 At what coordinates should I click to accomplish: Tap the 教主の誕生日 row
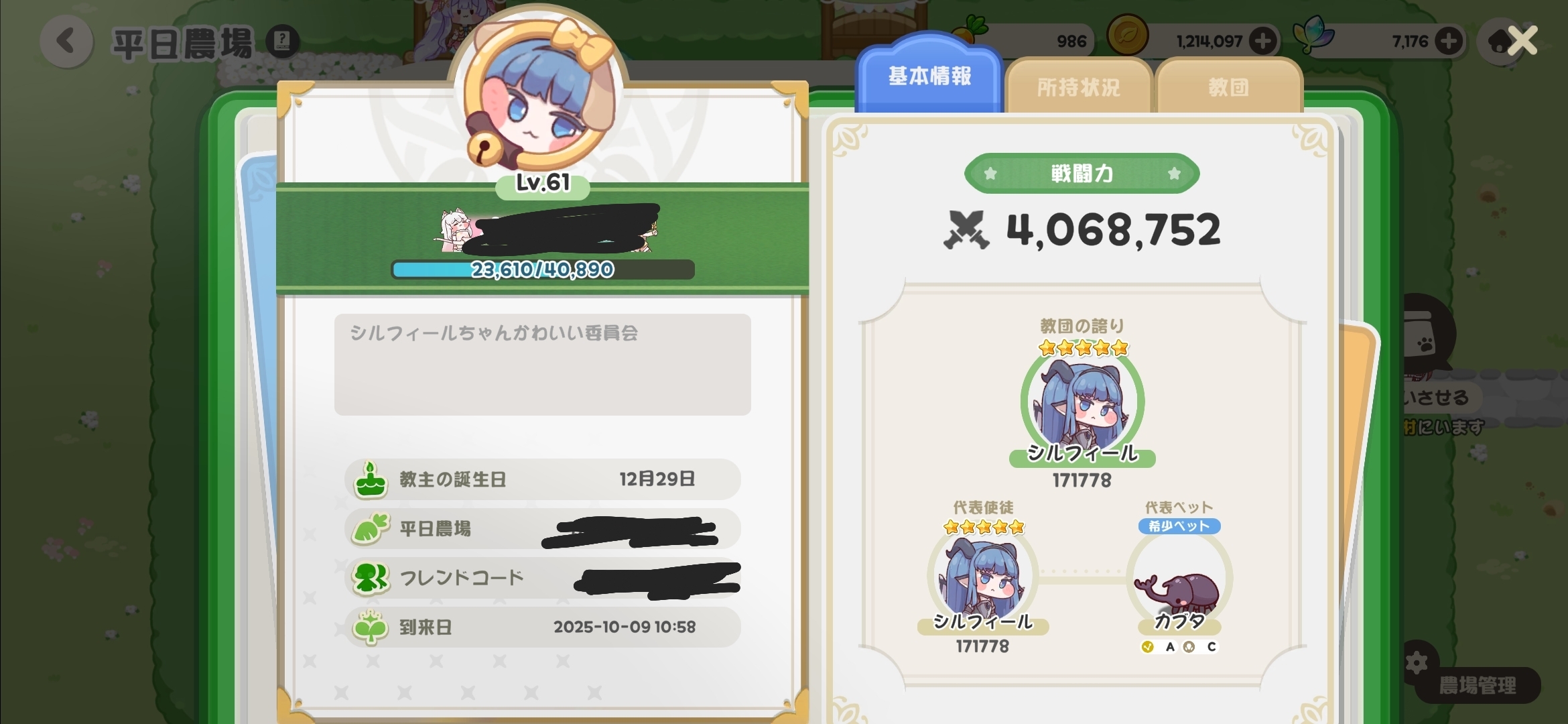(542, 479)
